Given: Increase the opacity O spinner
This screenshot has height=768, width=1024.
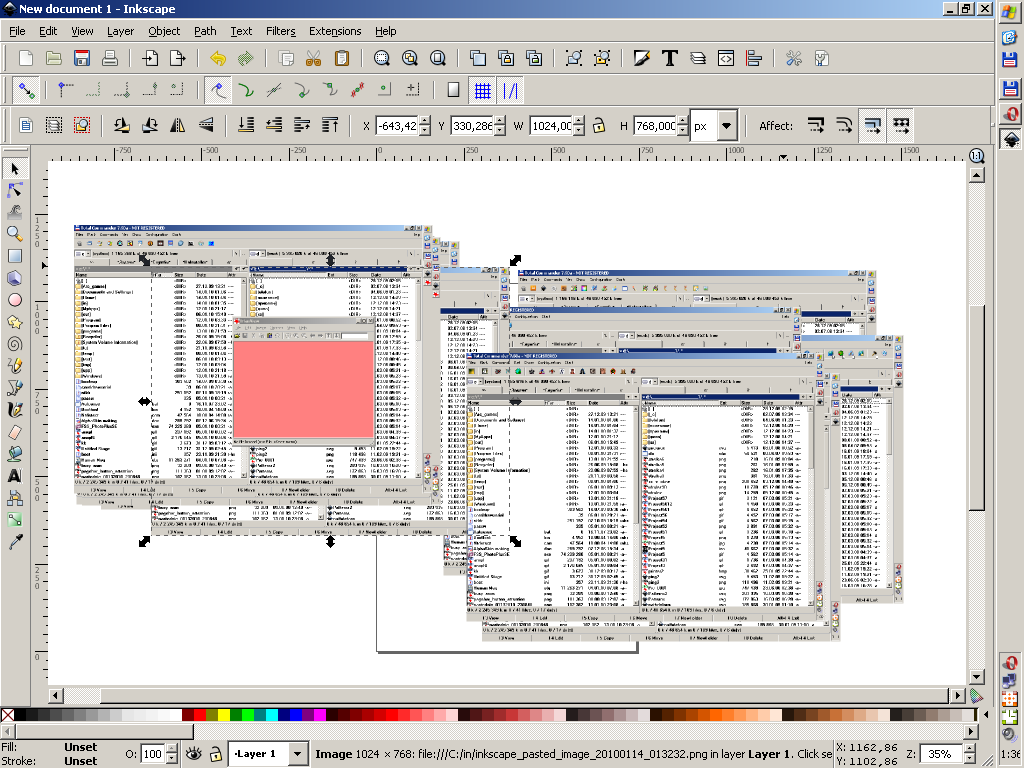Looking at the screenshot, I should 172,749.
